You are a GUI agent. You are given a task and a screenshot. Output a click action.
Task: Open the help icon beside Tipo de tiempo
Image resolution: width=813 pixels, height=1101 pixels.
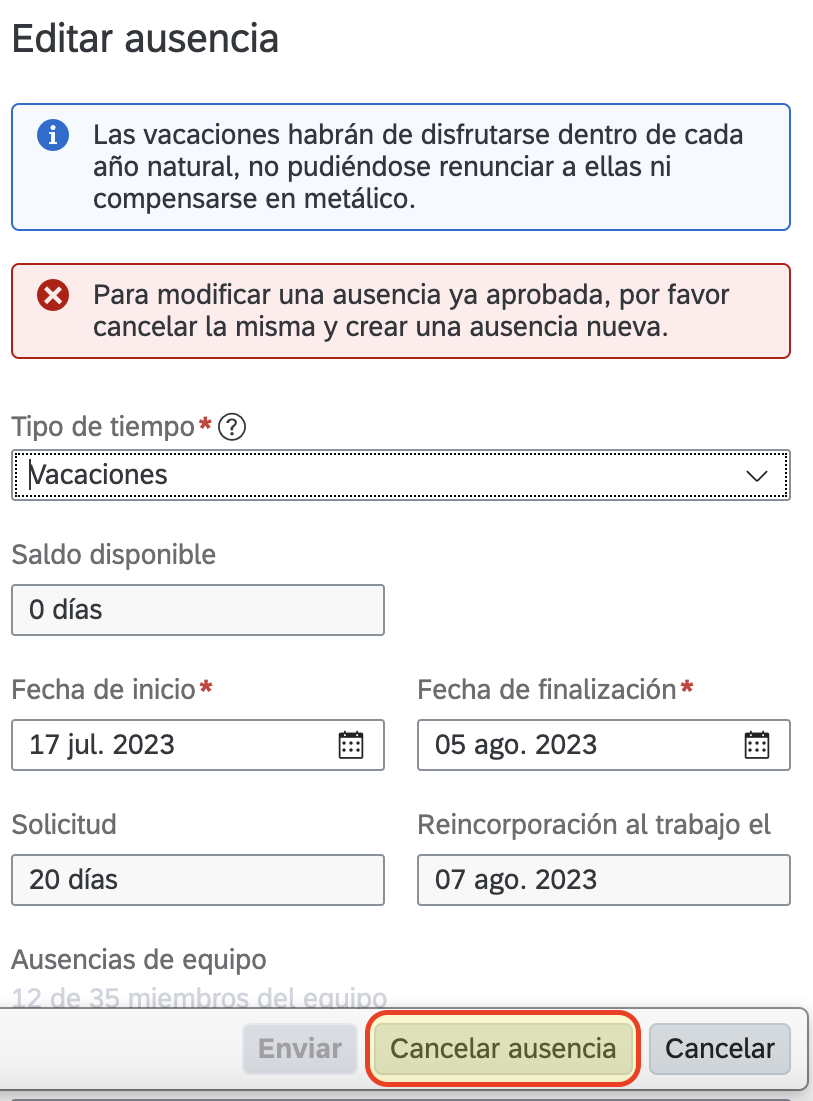coord(232,428)
